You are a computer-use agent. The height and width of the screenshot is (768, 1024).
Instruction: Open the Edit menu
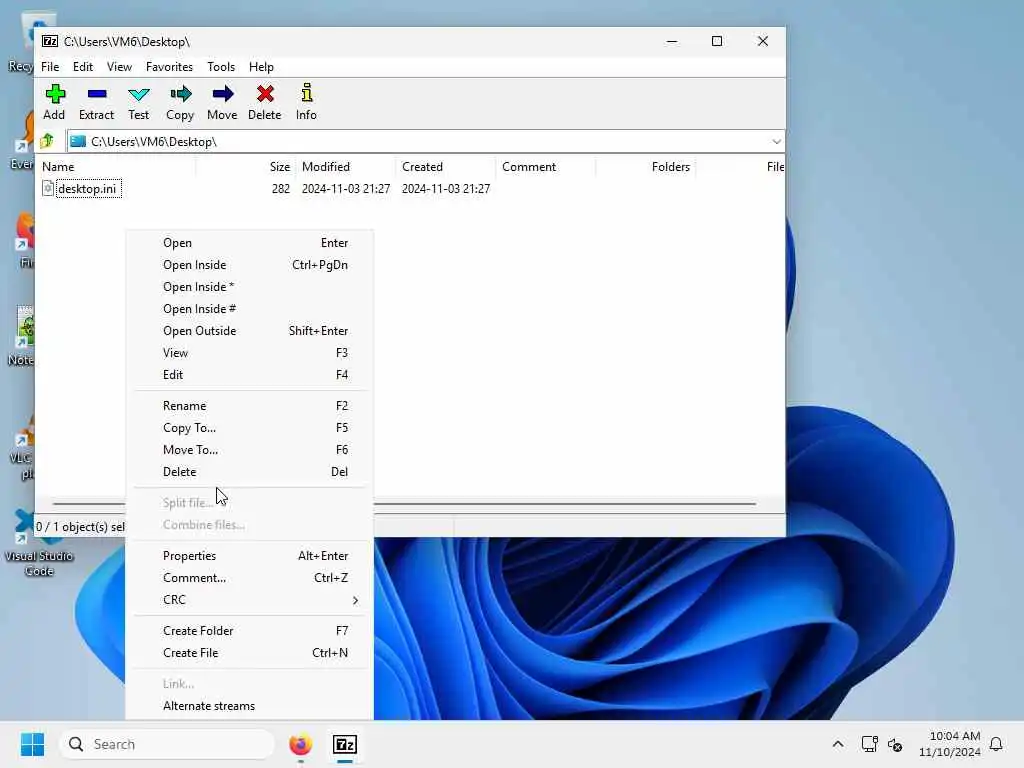82,67
